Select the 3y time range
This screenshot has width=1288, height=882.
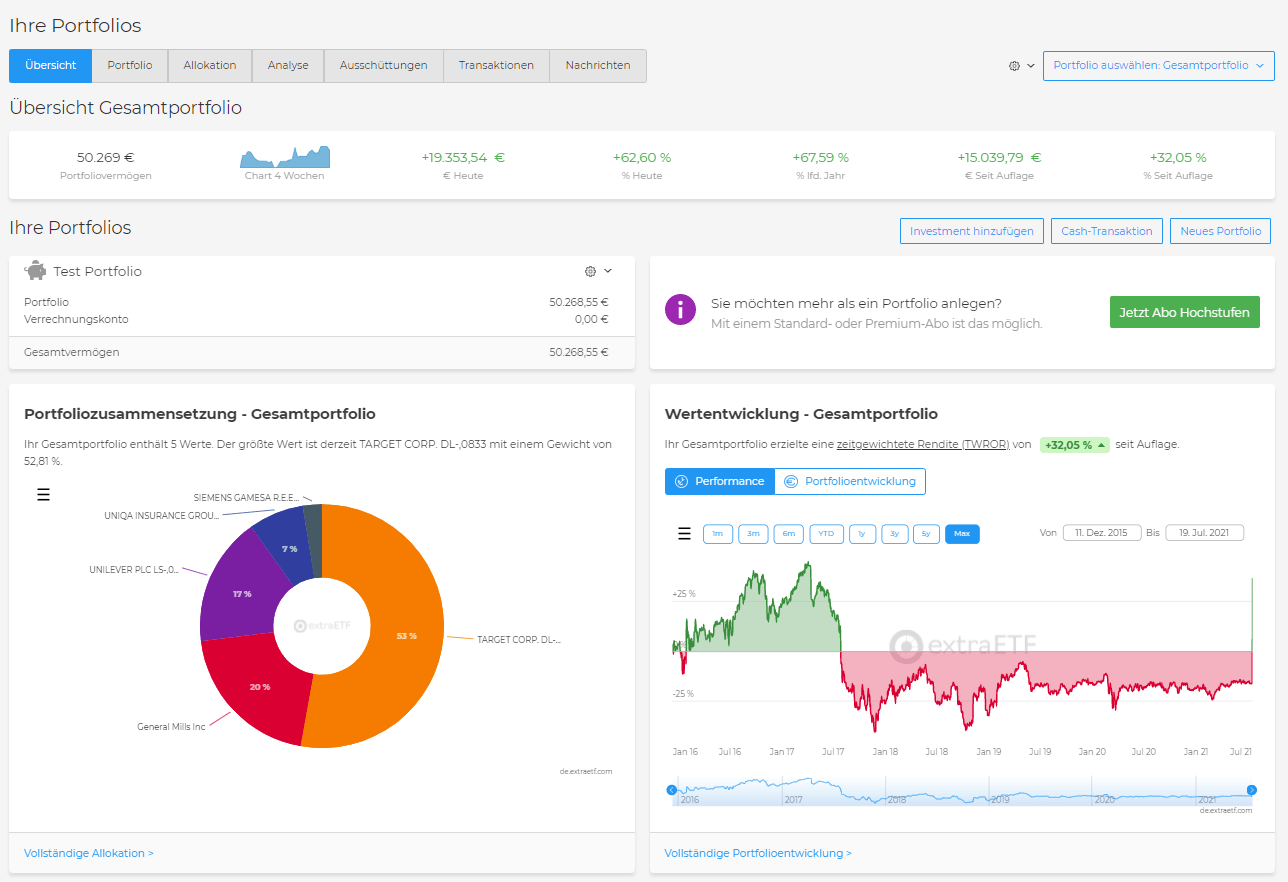[x=894, y=534]
